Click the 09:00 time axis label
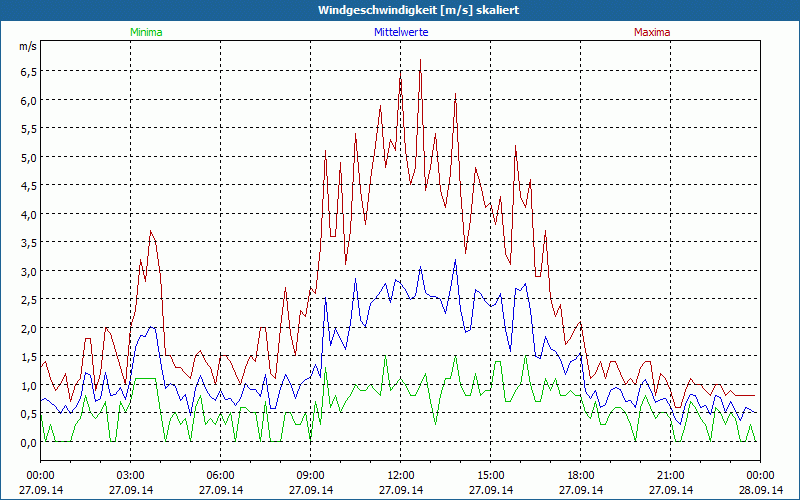 pyautogui.click(x=311, y=476)
